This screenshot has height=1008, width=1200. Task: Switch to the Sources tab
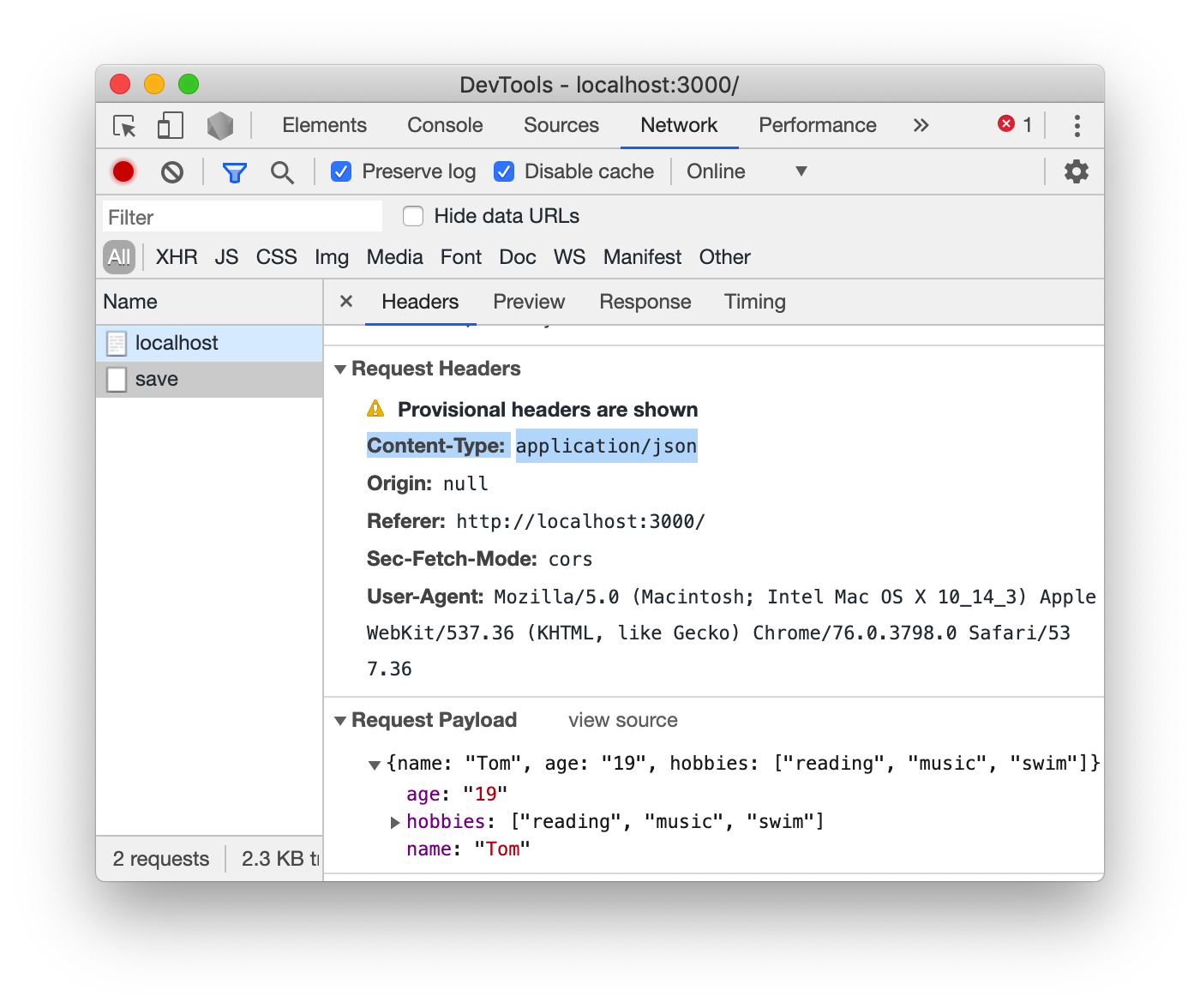click(x=561, y=125)
